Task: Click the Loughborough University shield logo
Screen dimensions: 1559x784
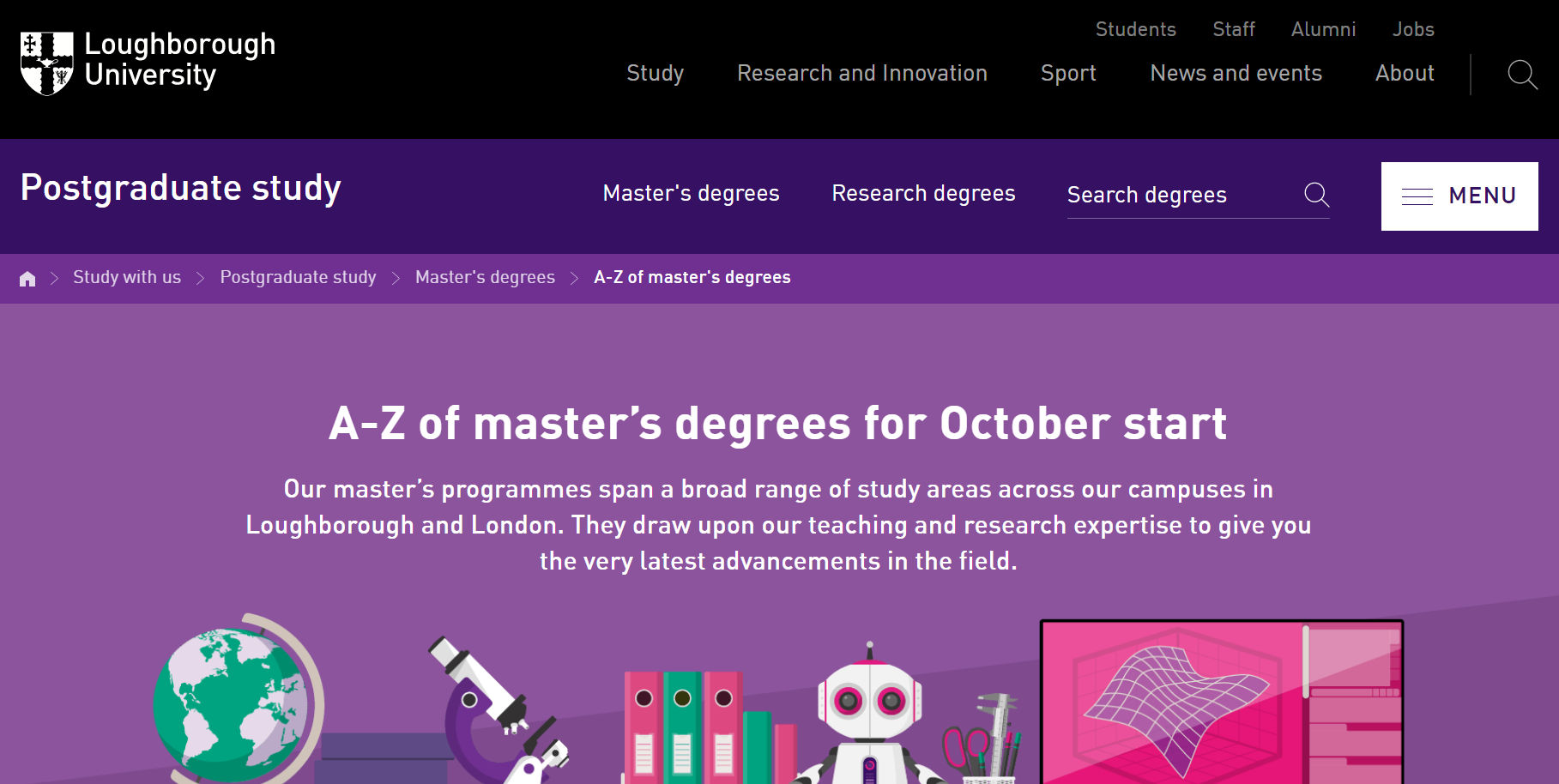Action: coord(46,63)
